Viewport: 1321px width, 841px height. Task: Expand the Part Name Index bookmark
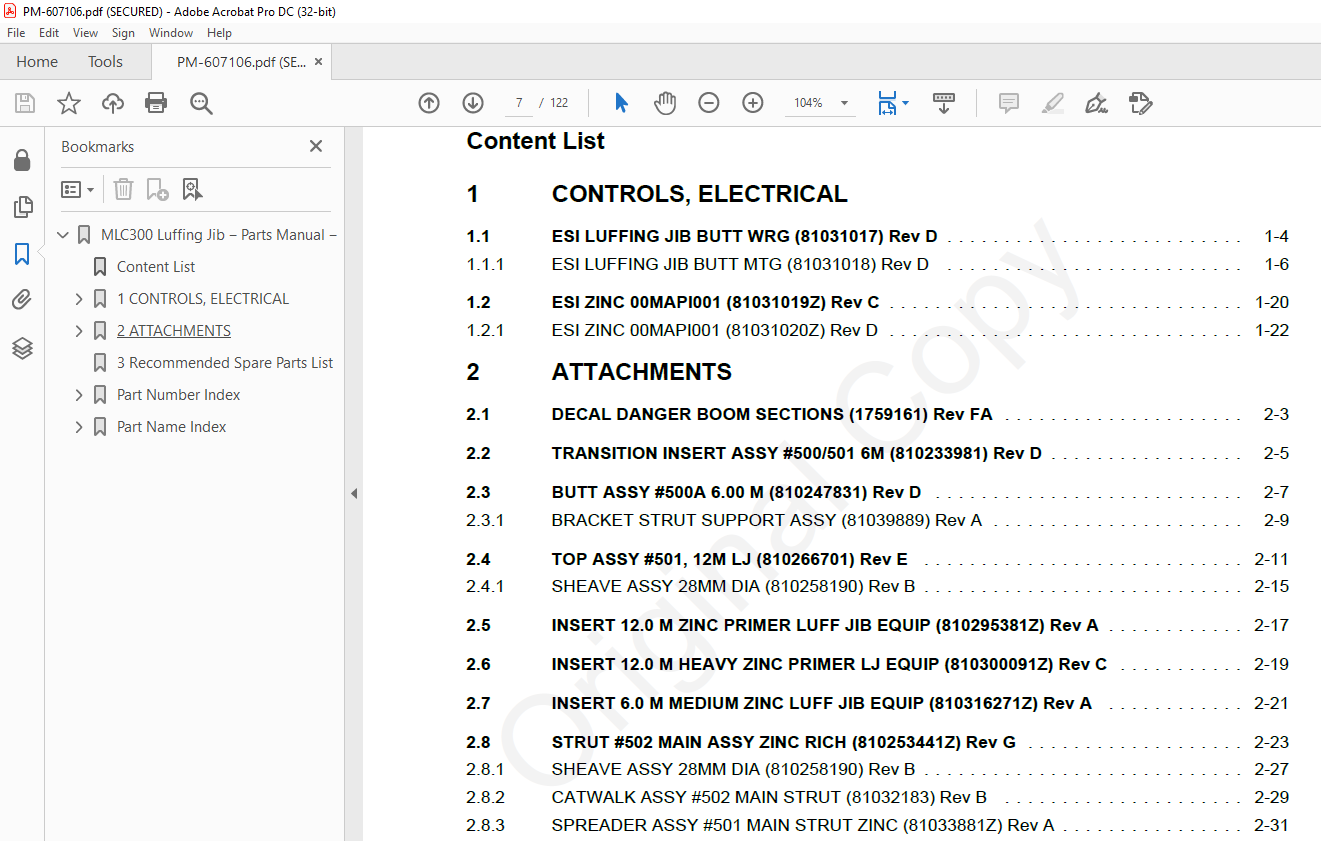coord(80,427)
